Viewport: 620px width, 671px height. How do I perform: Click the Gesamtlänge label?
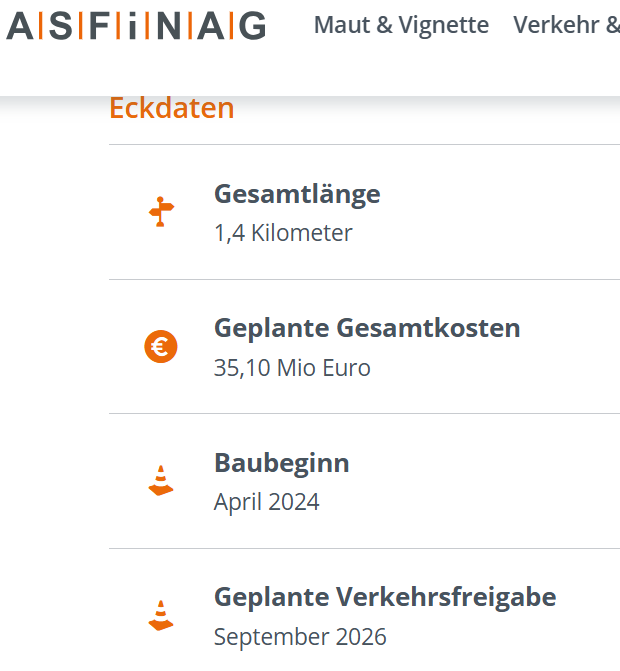coord(297,195)
